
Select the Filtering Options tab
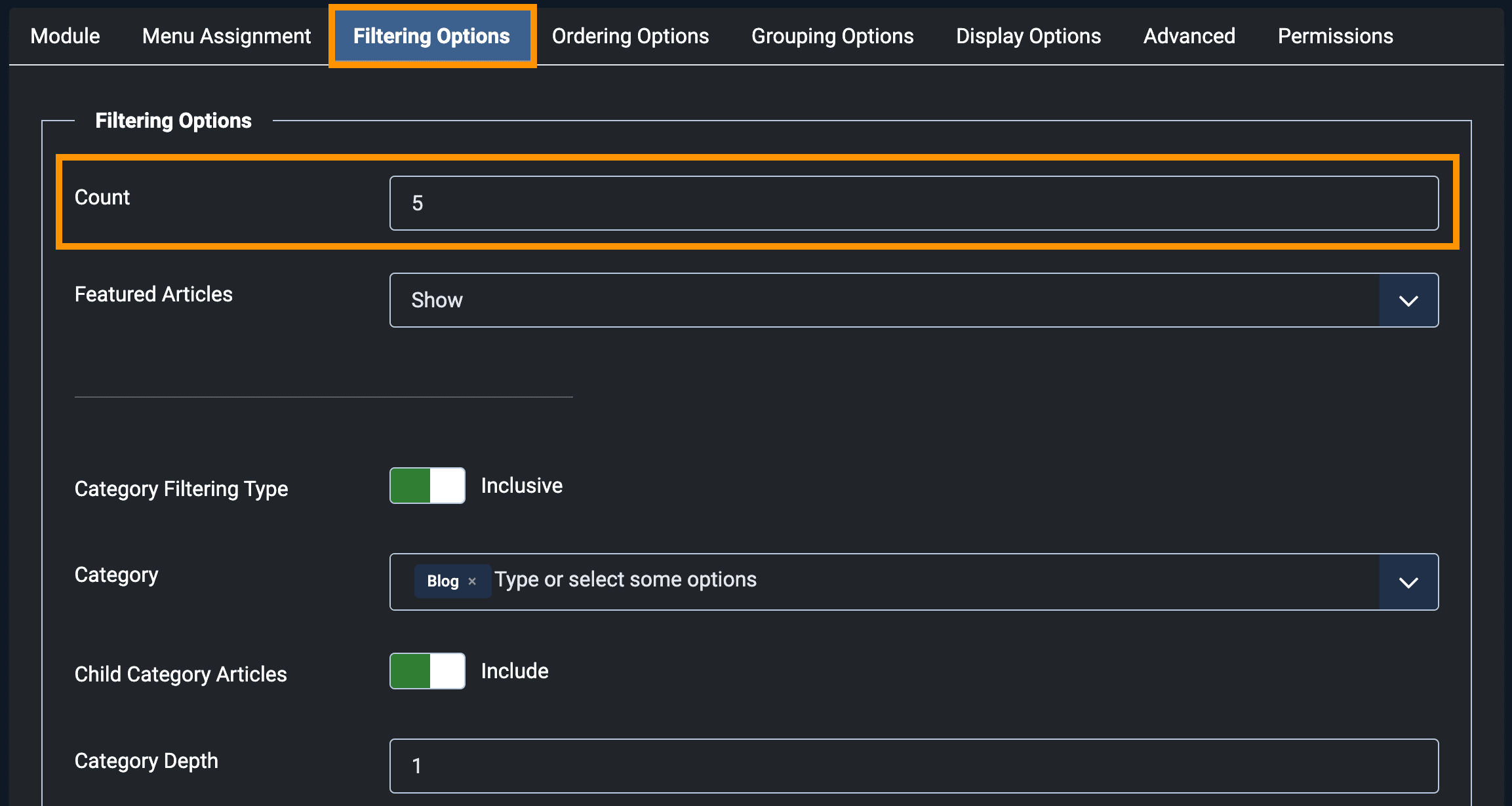tap(431, 36)
